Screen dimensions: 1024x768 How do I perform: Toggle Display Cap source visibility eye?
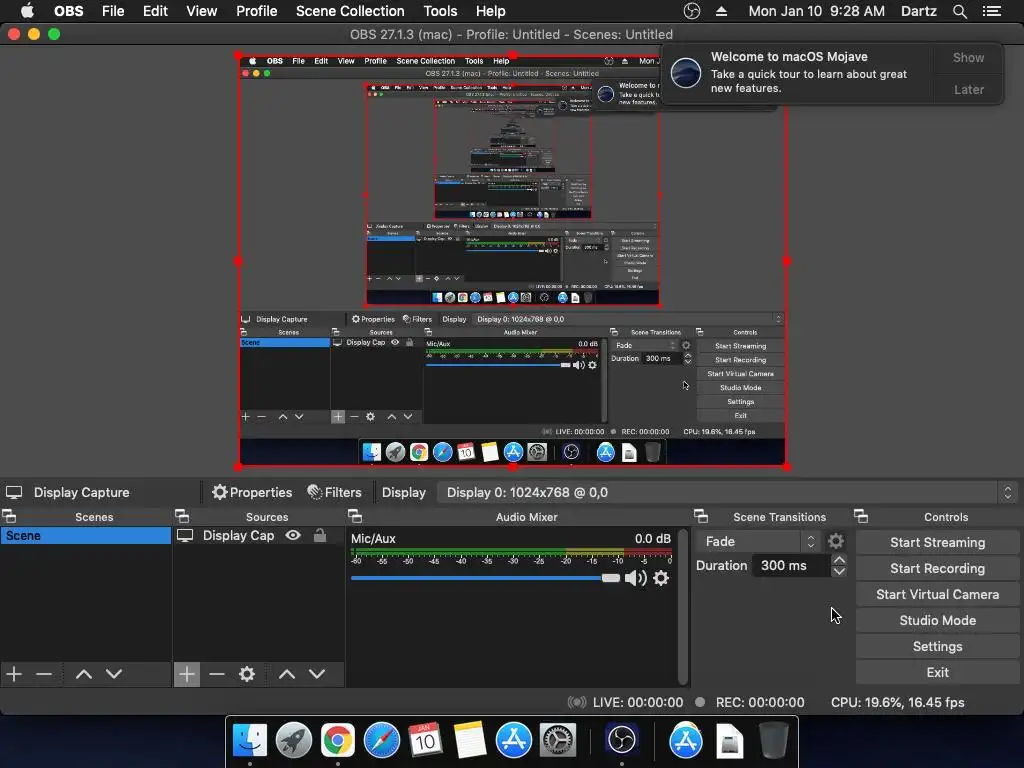[293, 536]
